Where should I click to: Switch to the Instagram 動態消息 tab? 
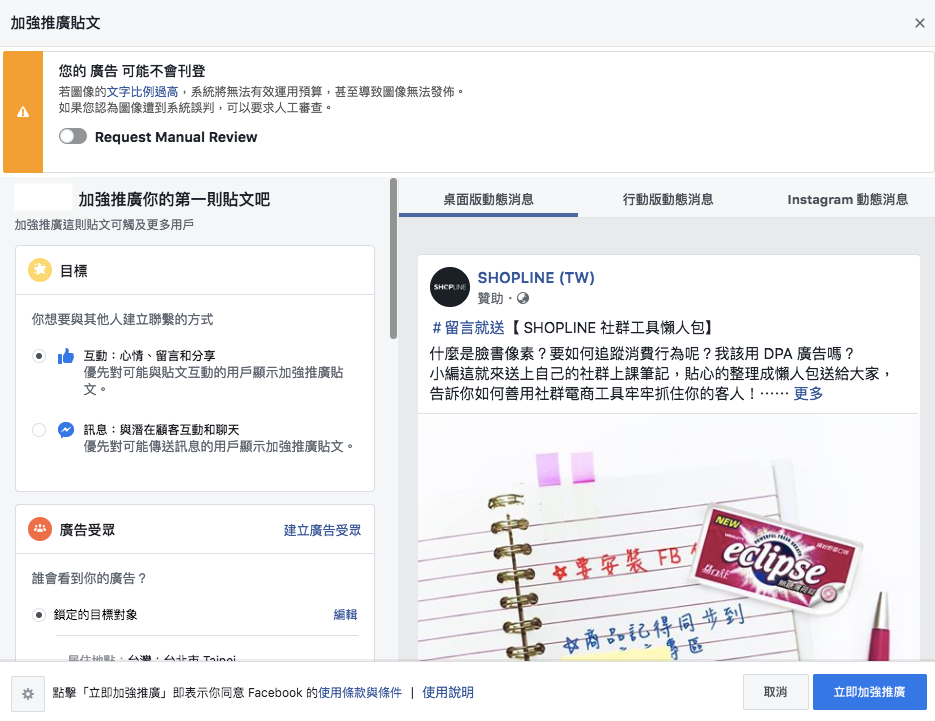(847, 199)
